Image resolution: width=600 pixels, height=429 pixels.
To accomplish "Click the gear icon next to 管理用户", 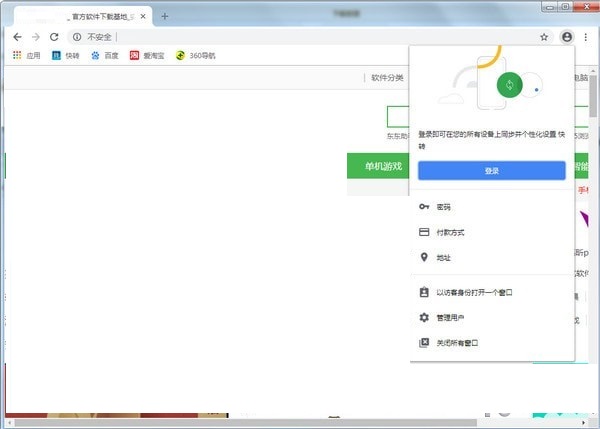I will [424, 317].
